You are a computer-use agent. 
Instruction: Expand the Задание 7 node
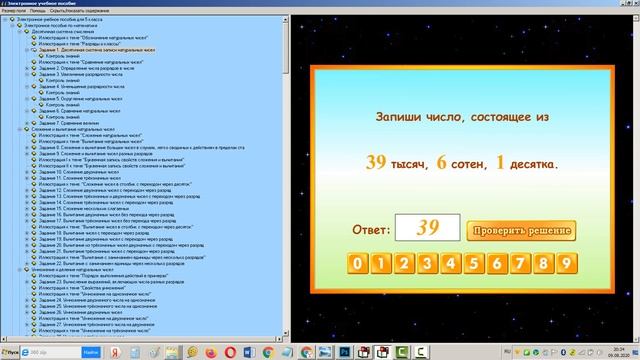pyautogui.click(x=27, y=123)
